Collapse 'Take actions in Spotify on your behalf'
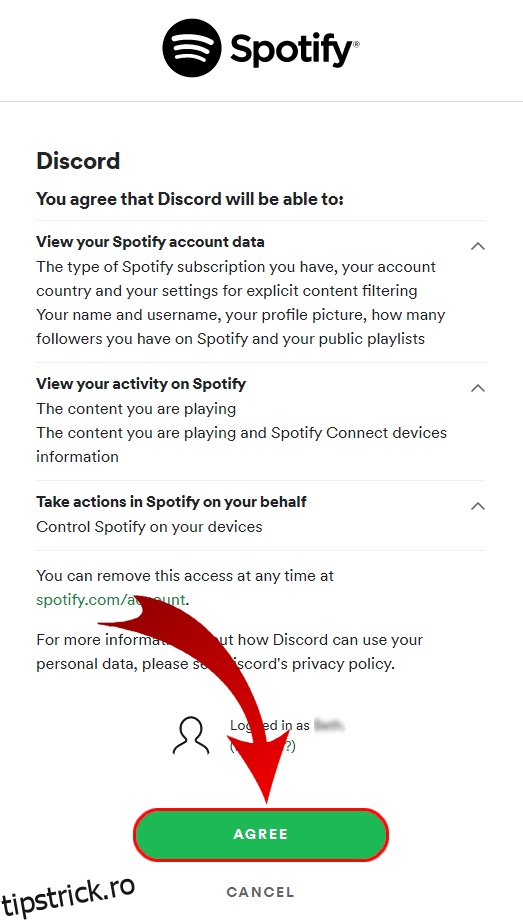This screenshot has width=523, height=923. pyautogui.click(x=478, y=506)
